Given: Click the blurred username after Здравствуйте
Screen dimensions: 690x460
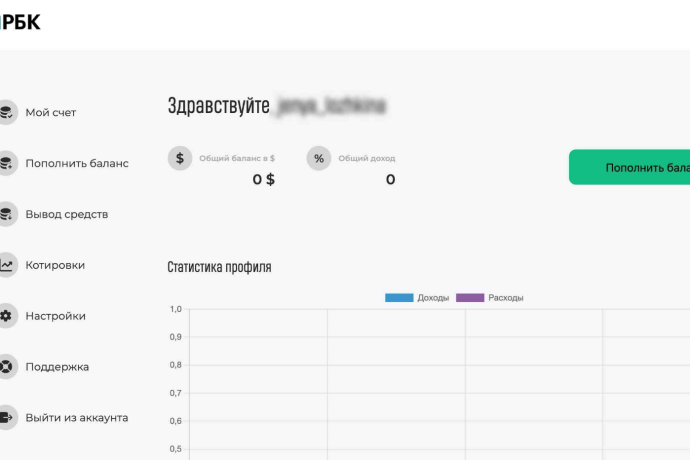Looking at the screenshot, I should 331,106.
